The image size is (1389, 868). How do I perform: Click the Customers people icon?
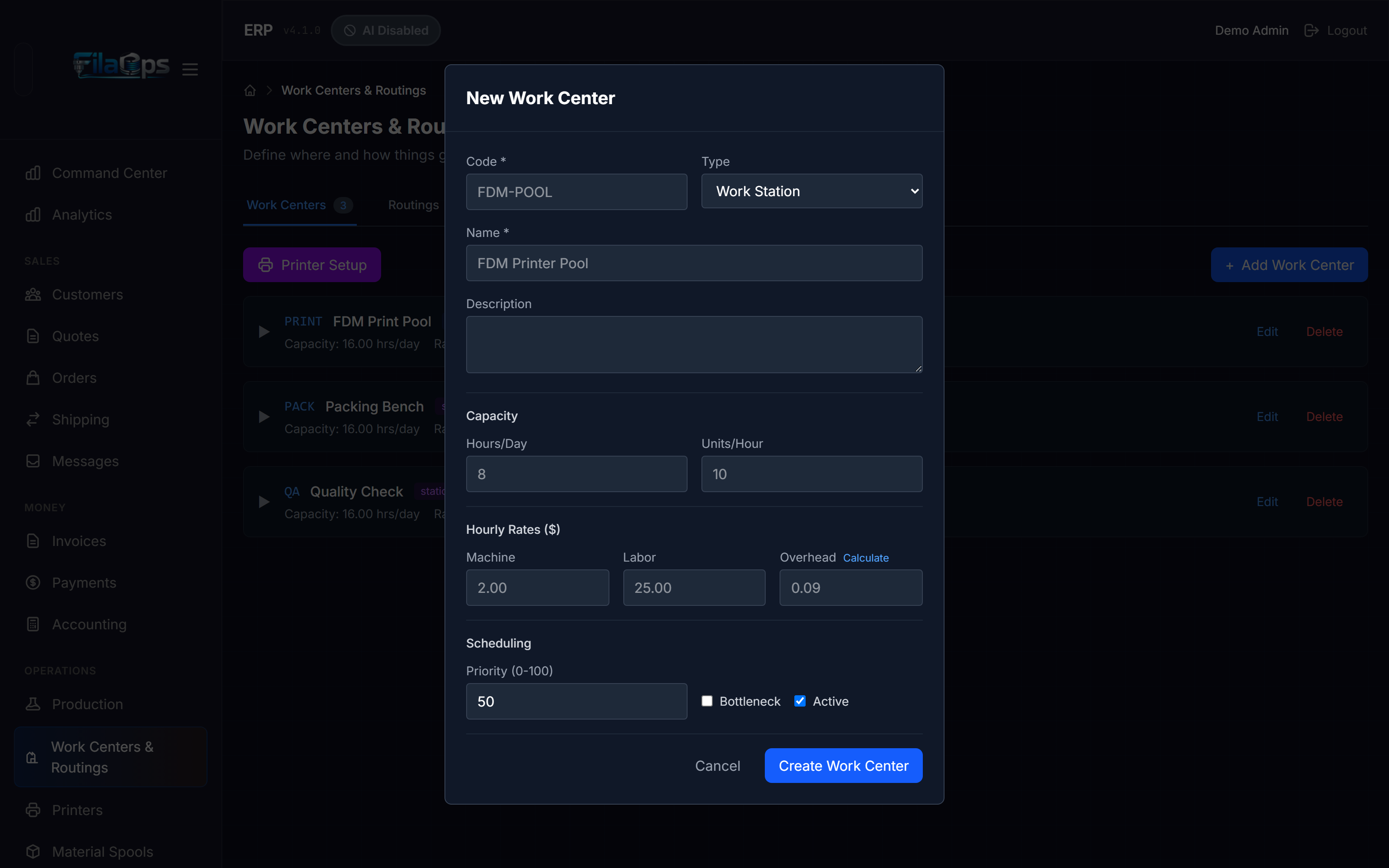click(33, 295)
